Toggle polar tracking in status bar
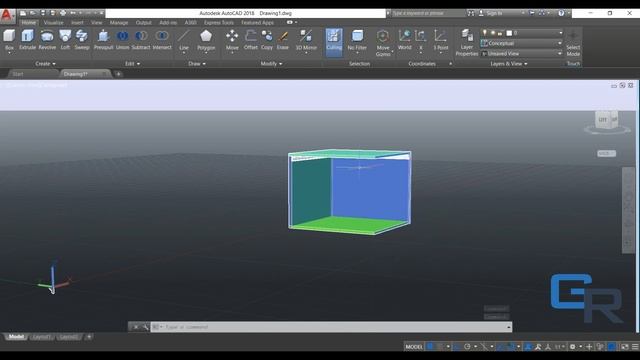The width and height of the screenshot is (640, 360). pos(468,347)
